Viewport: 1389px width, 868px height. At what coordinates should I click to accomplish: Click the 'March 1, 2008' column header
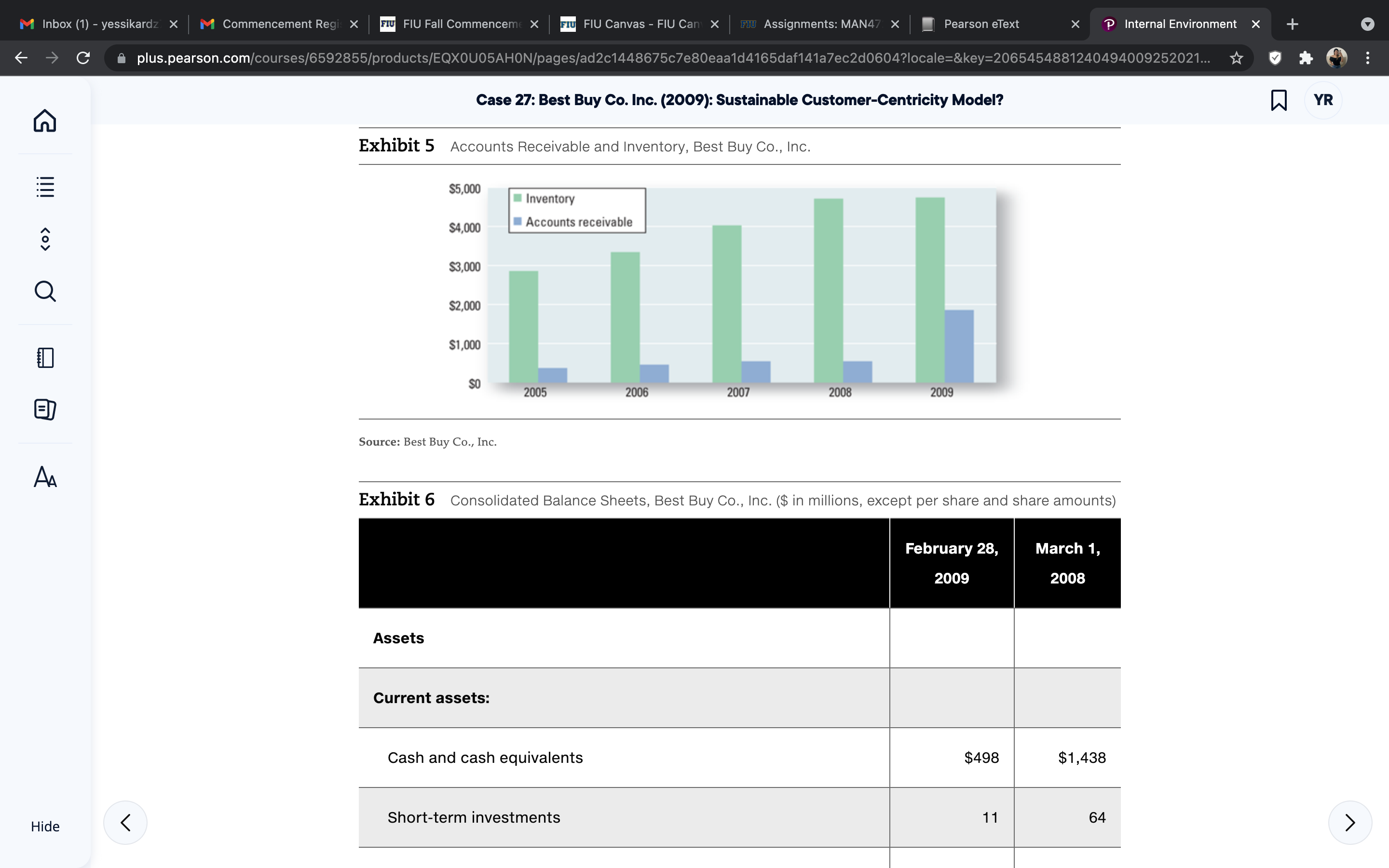click(1068, 563)
